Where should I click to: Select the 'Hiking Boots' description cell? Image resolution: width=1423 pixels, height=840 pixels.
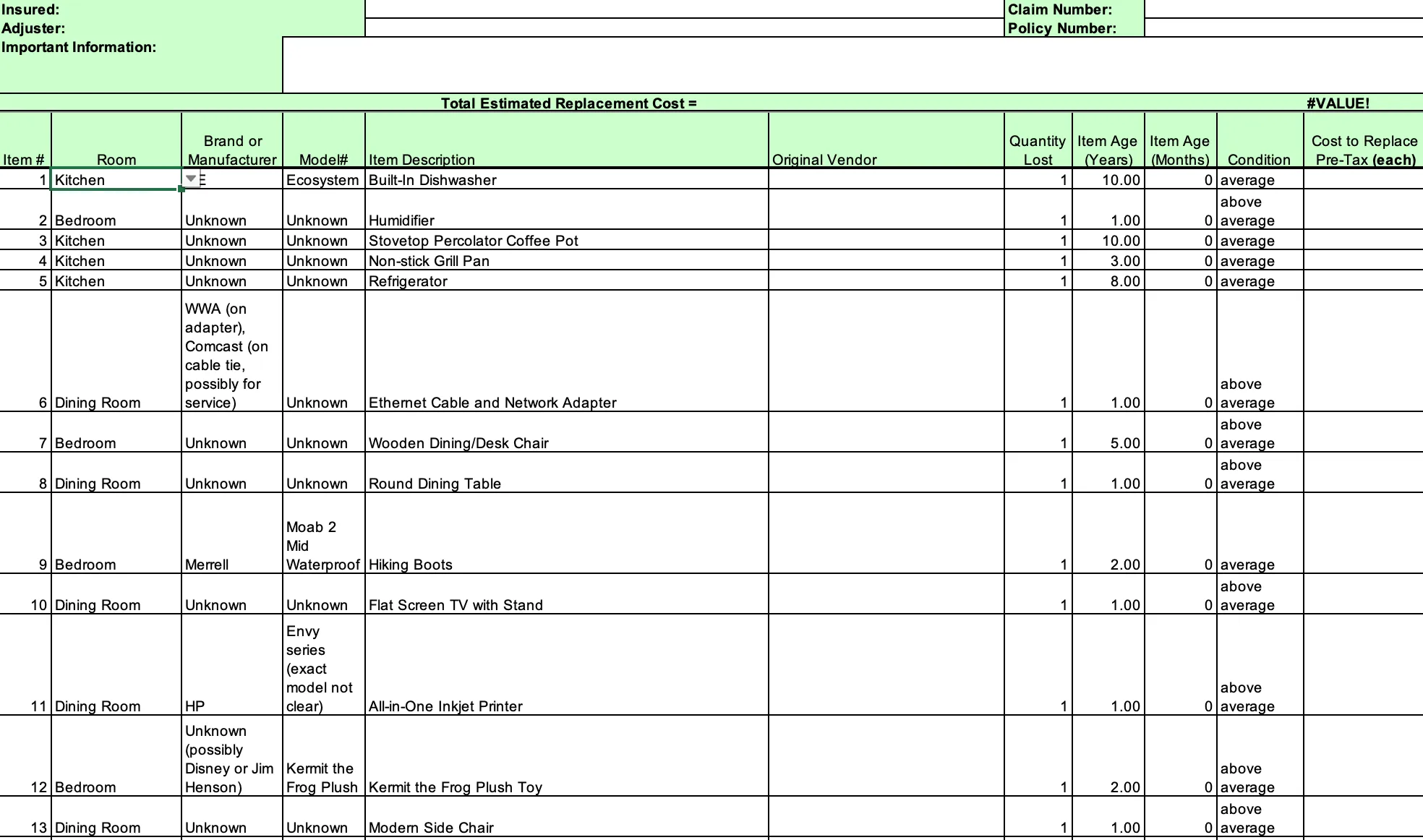tap(567, 533)
